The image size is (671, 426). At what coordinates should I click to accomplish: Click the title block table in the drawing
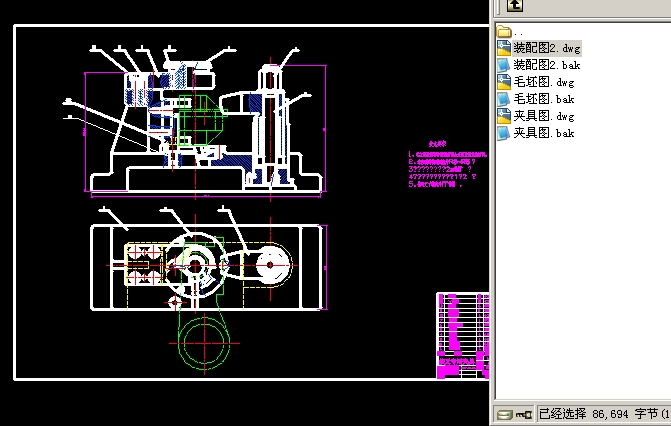coord(463,336)
